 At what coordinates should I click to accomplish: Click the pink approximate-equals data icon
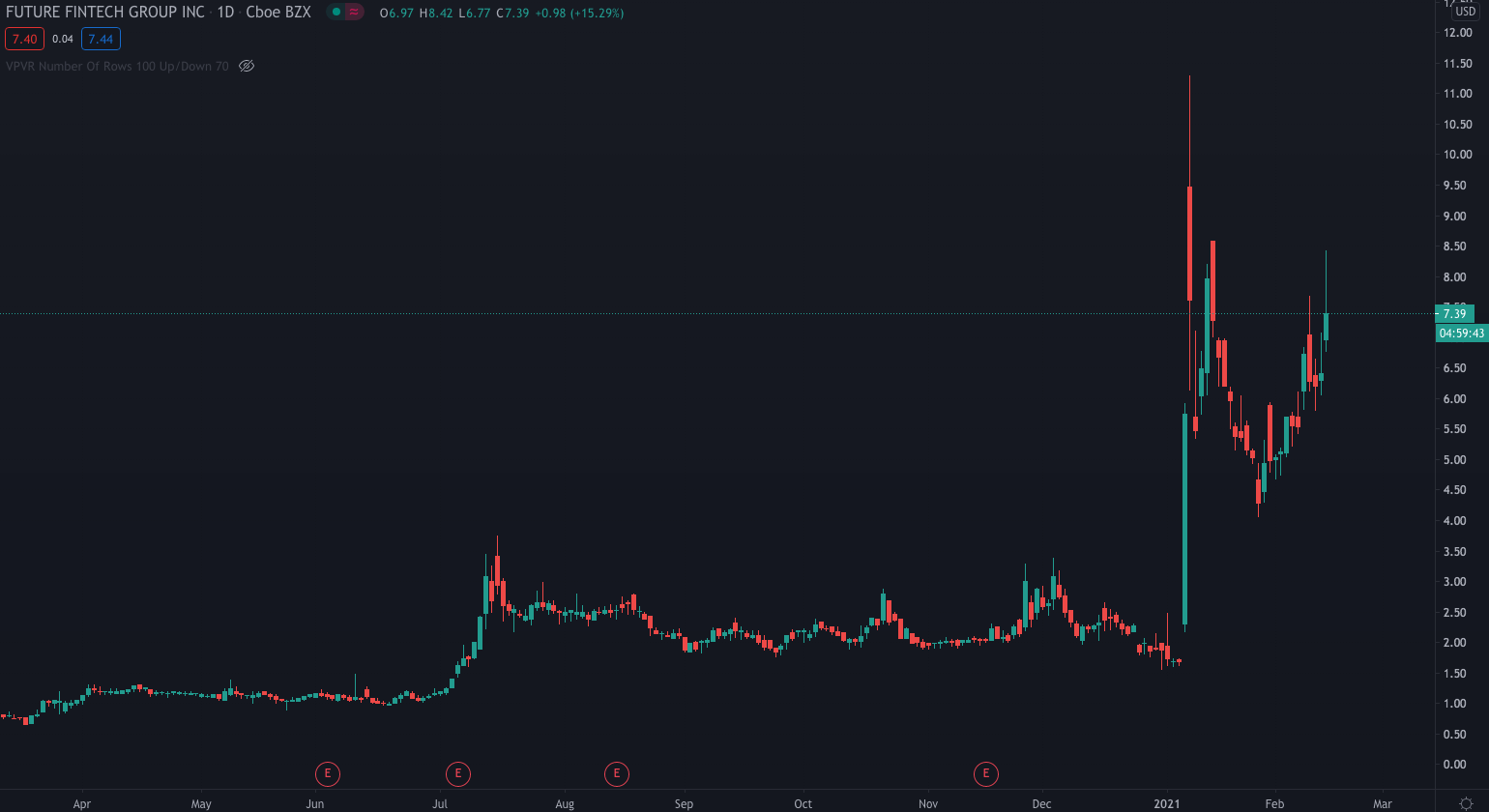(354, 13)
